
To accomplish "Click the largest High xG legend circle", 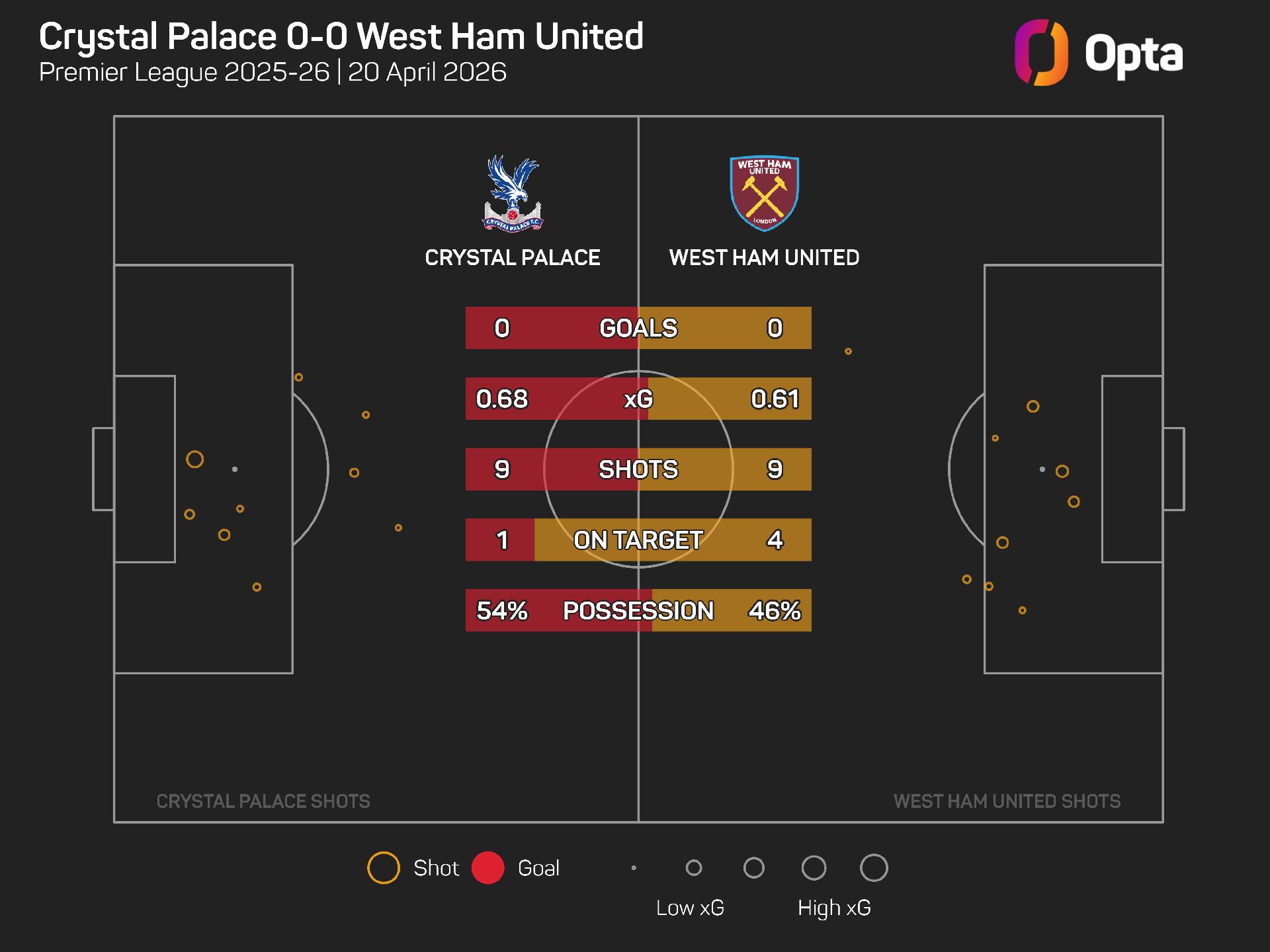I will tap(874, 868).
